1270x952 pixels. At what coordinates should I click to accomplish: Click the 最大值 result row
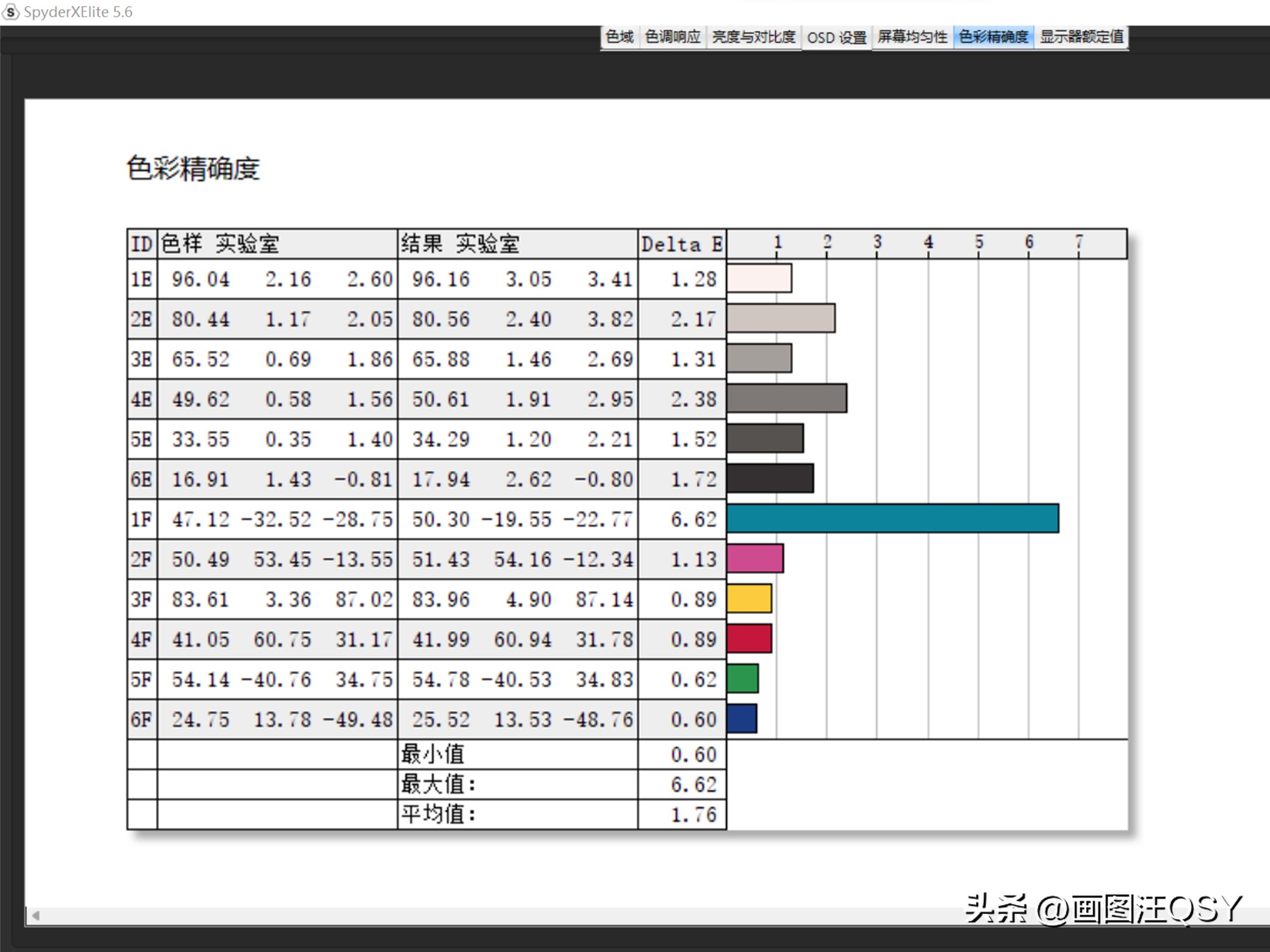pyautogui.click(x=436, y=784)
